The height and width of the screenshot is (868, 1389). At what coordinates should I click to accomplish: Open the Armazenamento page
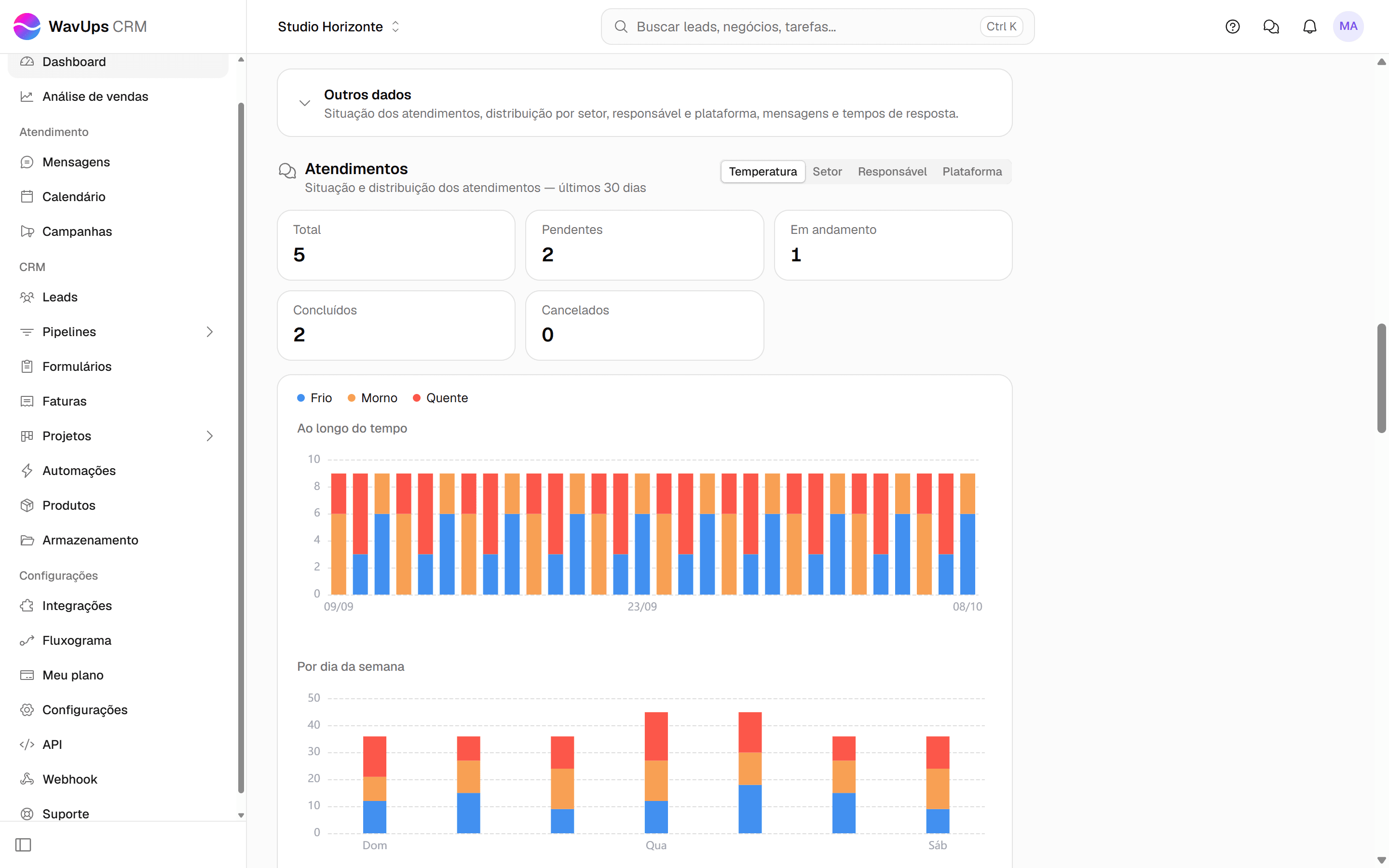[118, 540]
